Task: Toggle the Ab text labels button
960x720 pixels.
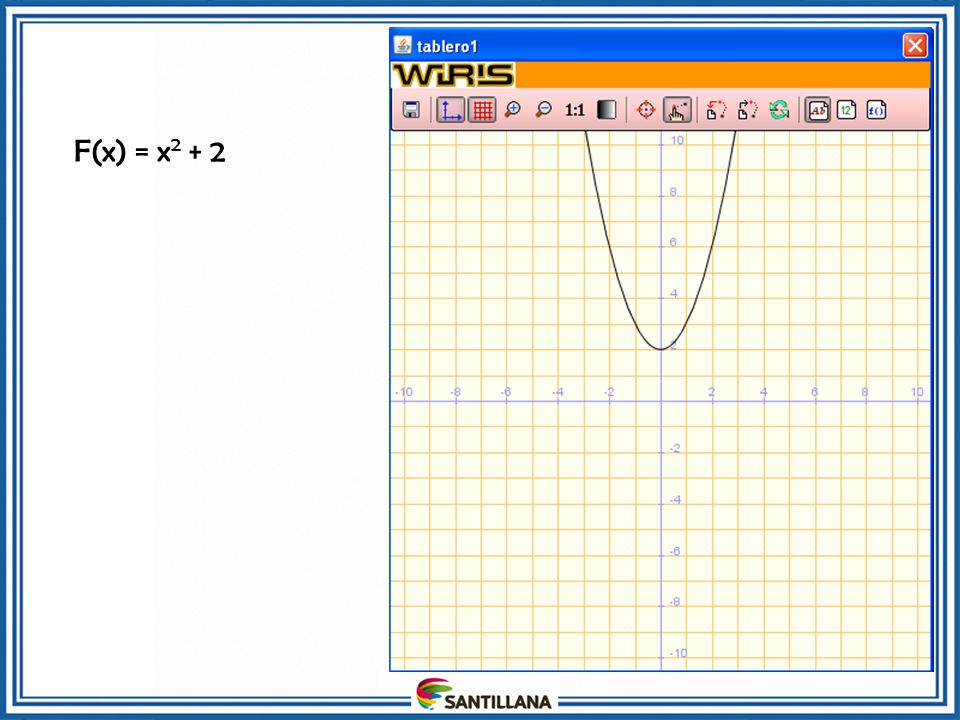Action: coord(817,110)
